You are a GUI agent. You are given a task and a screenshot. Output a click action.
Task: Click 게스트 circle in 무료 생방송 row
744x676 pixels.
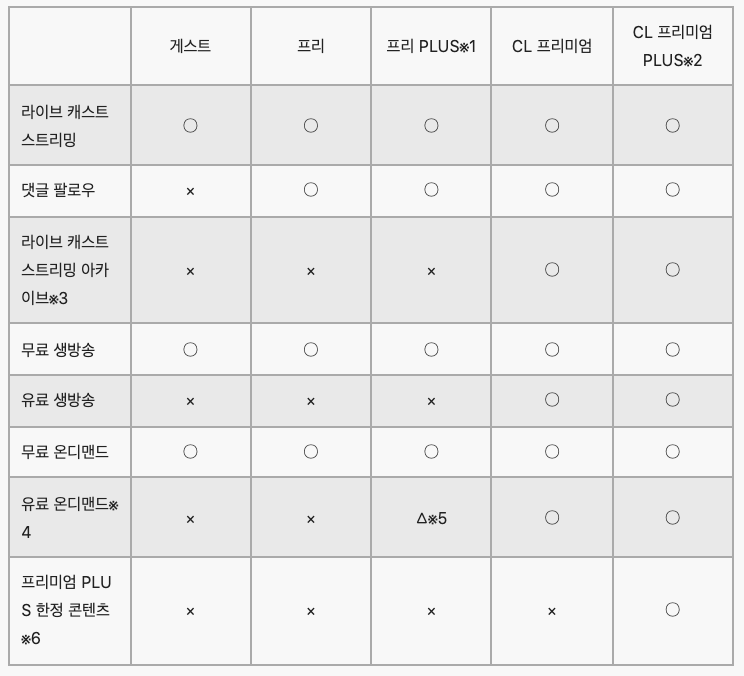click(x=190, y=349)
